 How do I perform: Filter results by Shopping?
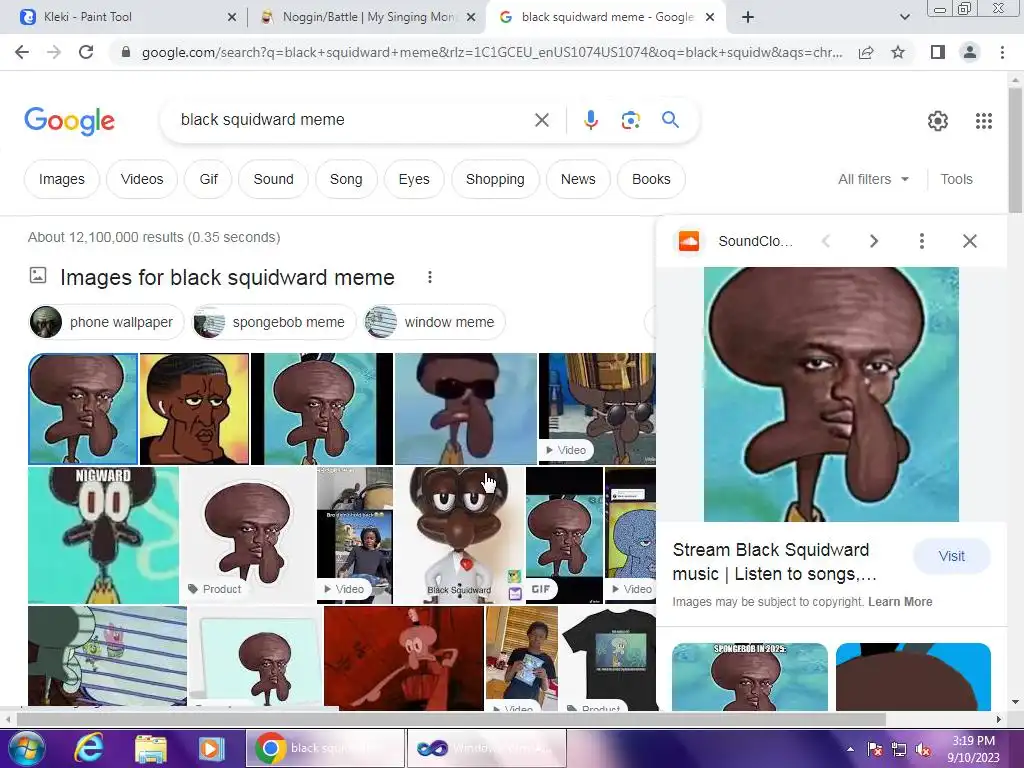495,179
